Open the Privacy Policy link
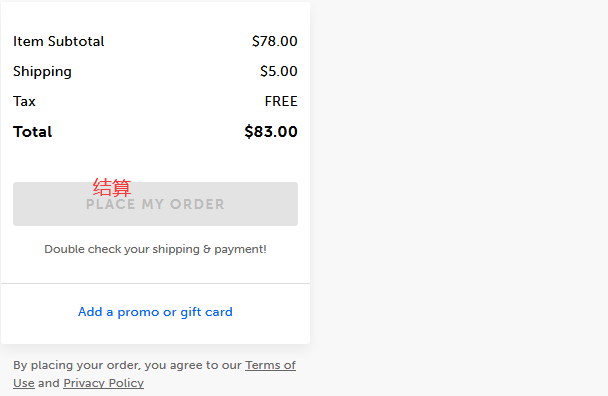 pyautogui.click(x=104, y=383)
